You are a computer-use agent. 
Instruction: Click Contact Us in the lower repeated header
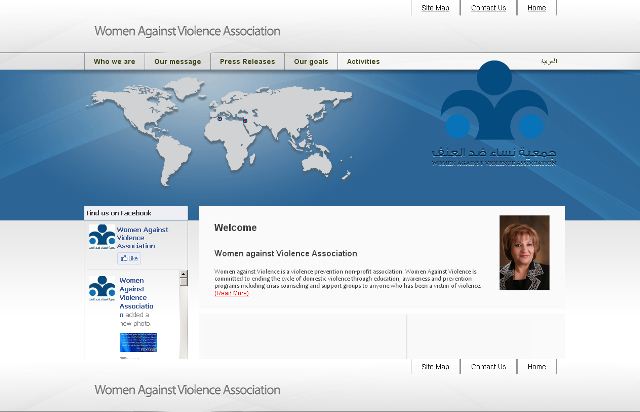click(x=489, y=367)
